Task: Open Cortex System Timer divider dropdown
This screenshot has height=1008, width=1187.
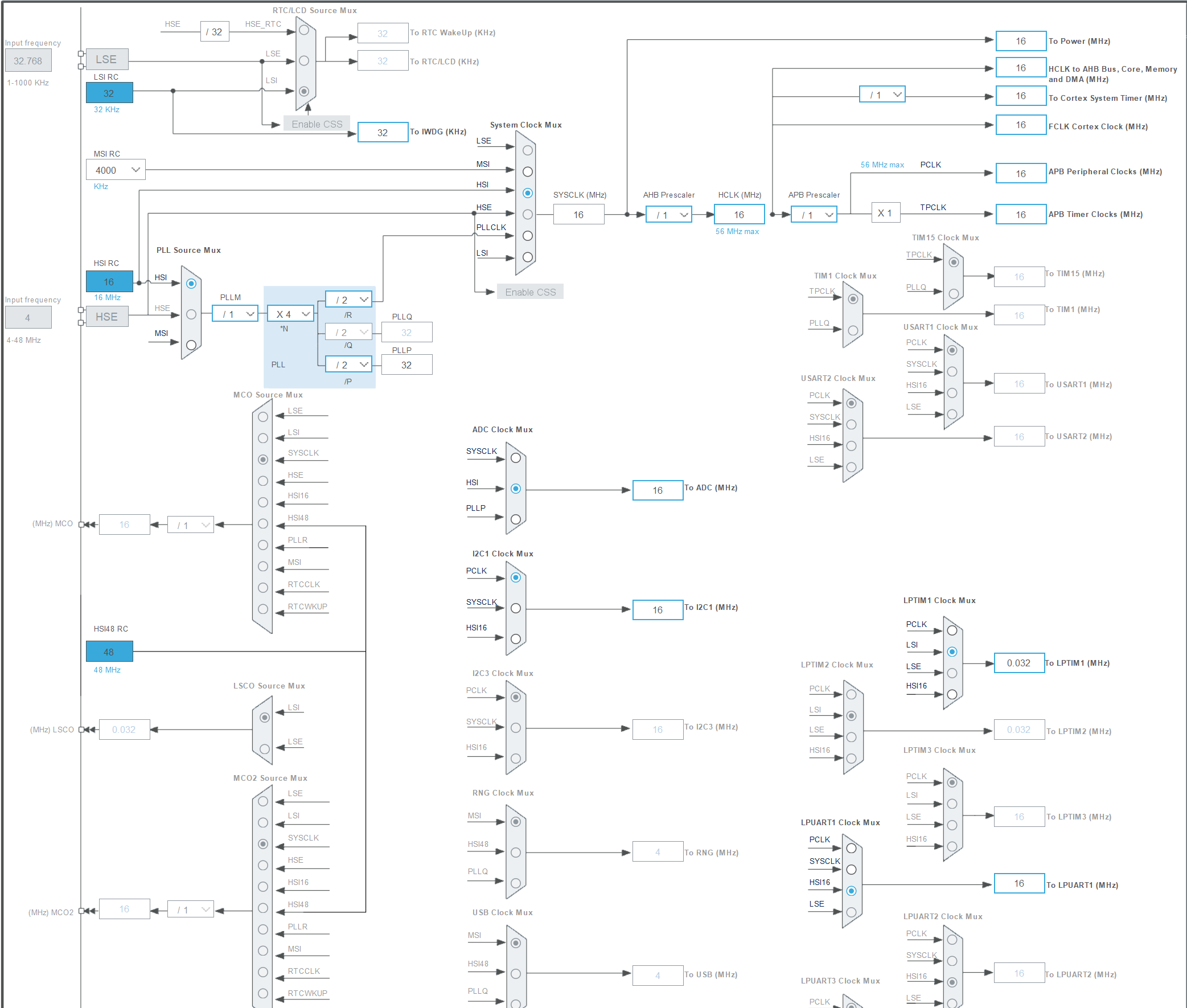Action: click(882, 95)
